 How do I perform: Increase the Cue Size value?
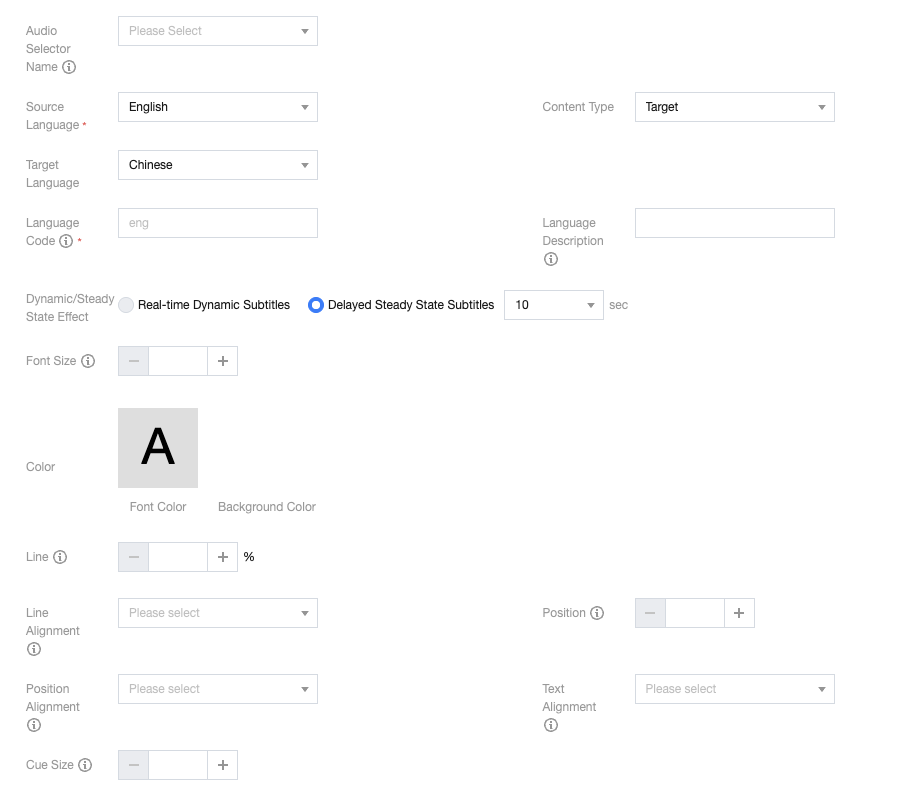[x=222, y=765]
